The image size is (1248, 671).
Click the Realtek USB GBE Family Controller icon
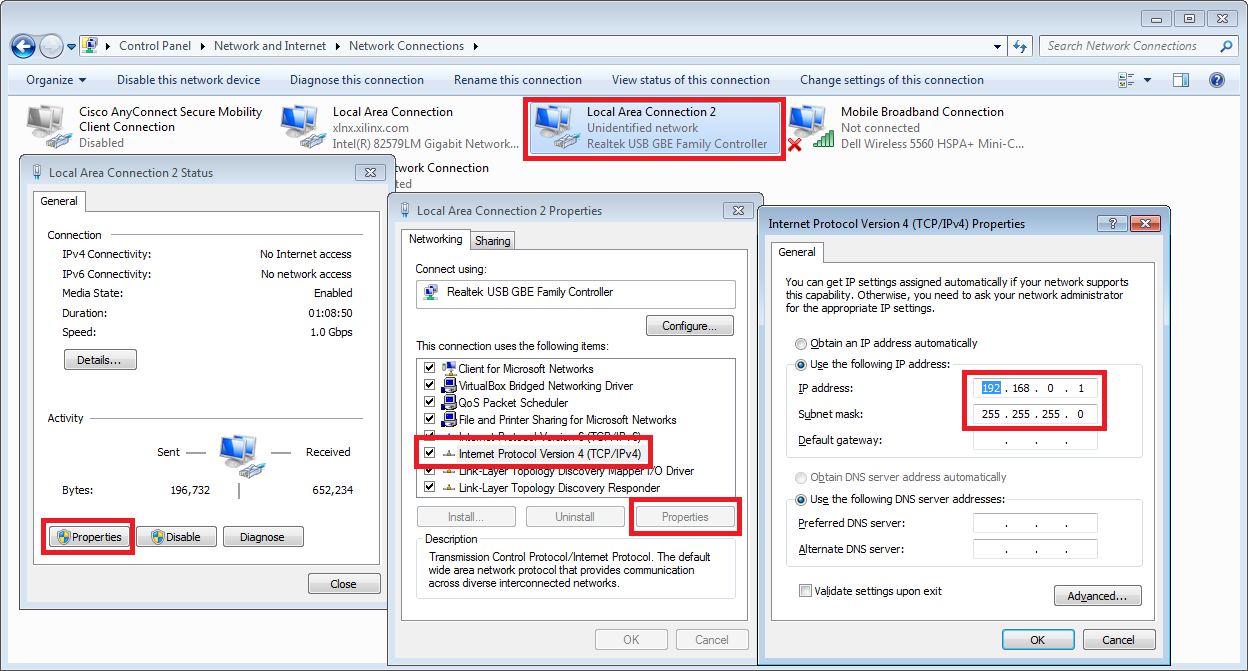coord(432,294)
